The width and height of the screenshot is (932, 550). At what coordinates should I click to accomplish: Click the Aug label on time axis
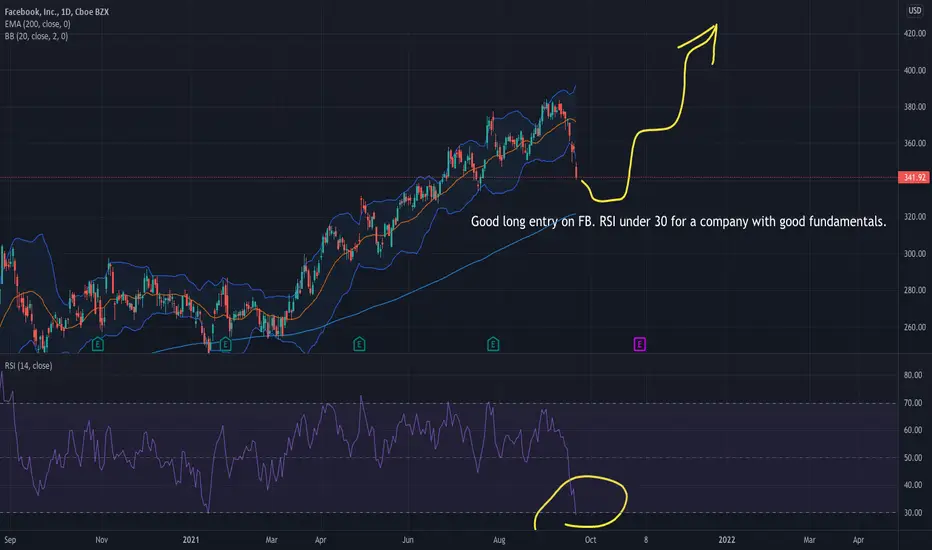tap(499, 540)
